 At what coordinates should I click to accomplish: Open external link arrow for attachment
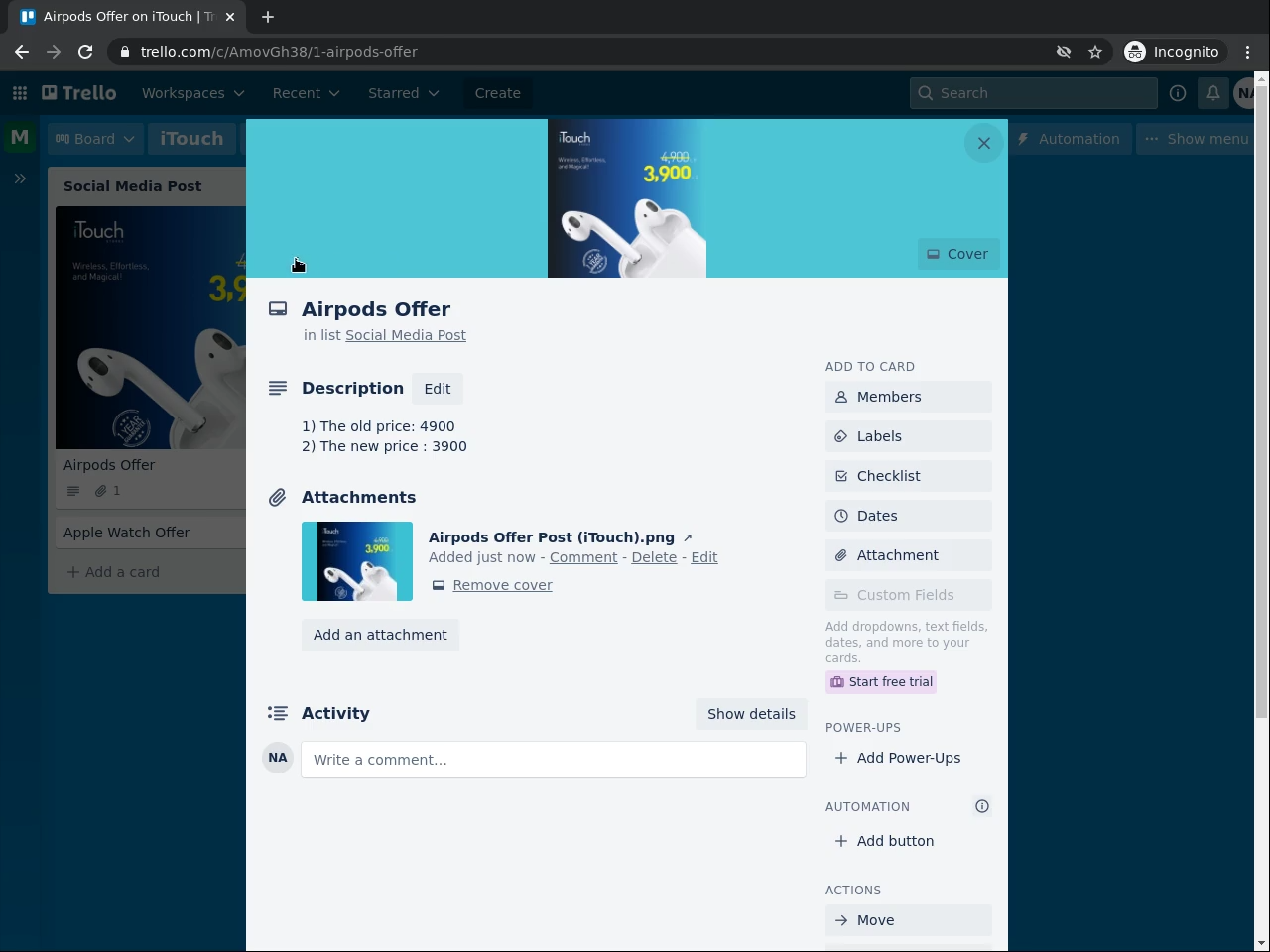click(688, 537)
